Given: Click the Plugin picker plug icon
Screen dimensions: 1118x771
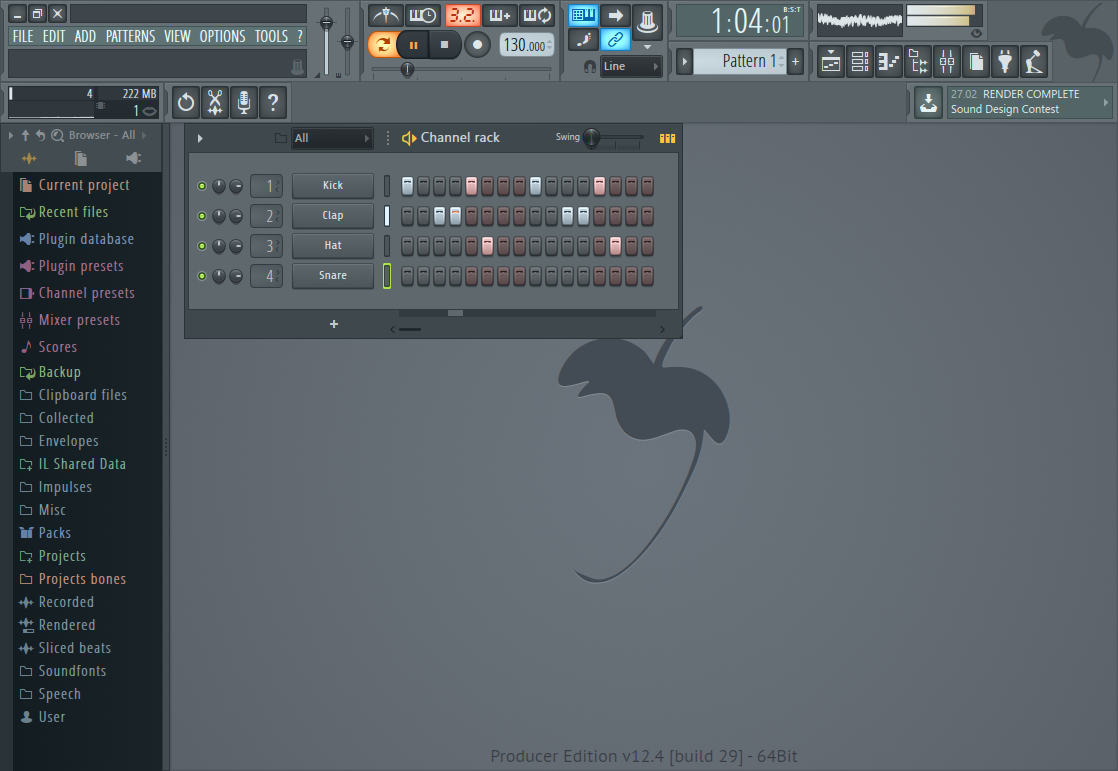Looking at the screenshot, I should 1004,61.
